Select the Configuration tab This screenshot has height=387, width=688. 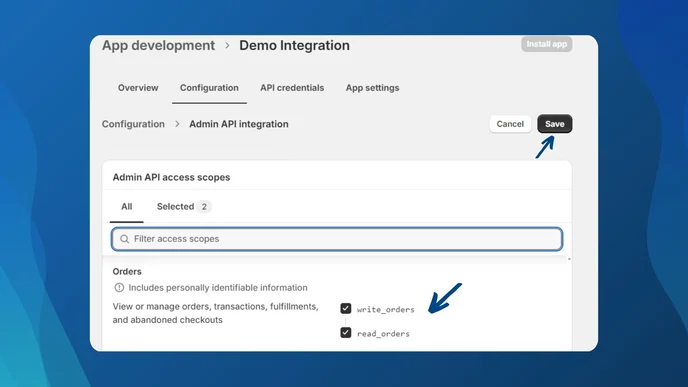tap(209, 88)
